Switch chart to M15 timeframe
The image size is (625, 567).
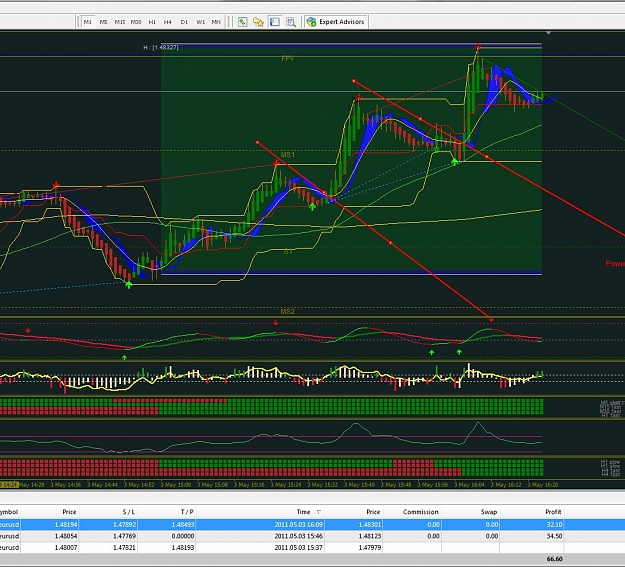[x=120, y=22]
